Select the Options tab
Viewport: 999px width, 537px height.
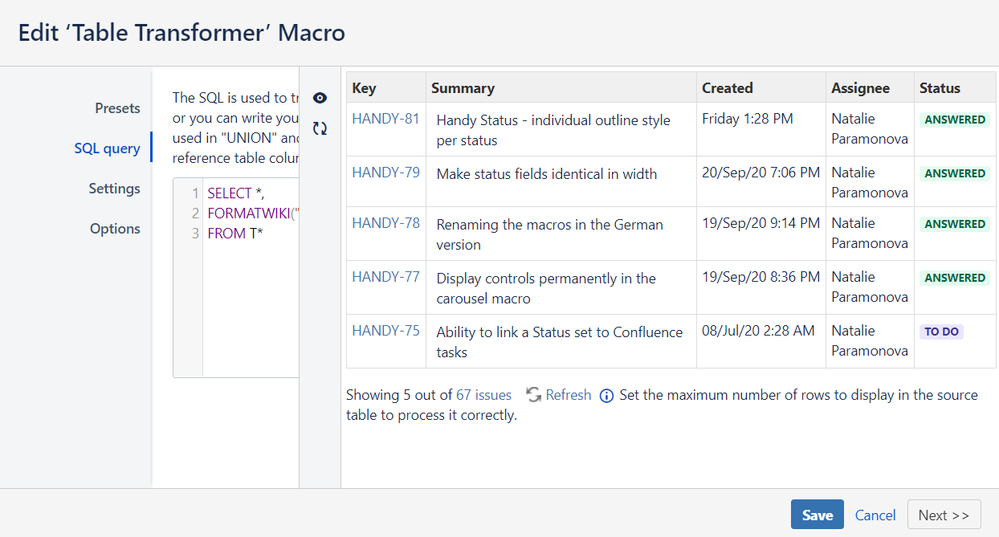[115, 228]
